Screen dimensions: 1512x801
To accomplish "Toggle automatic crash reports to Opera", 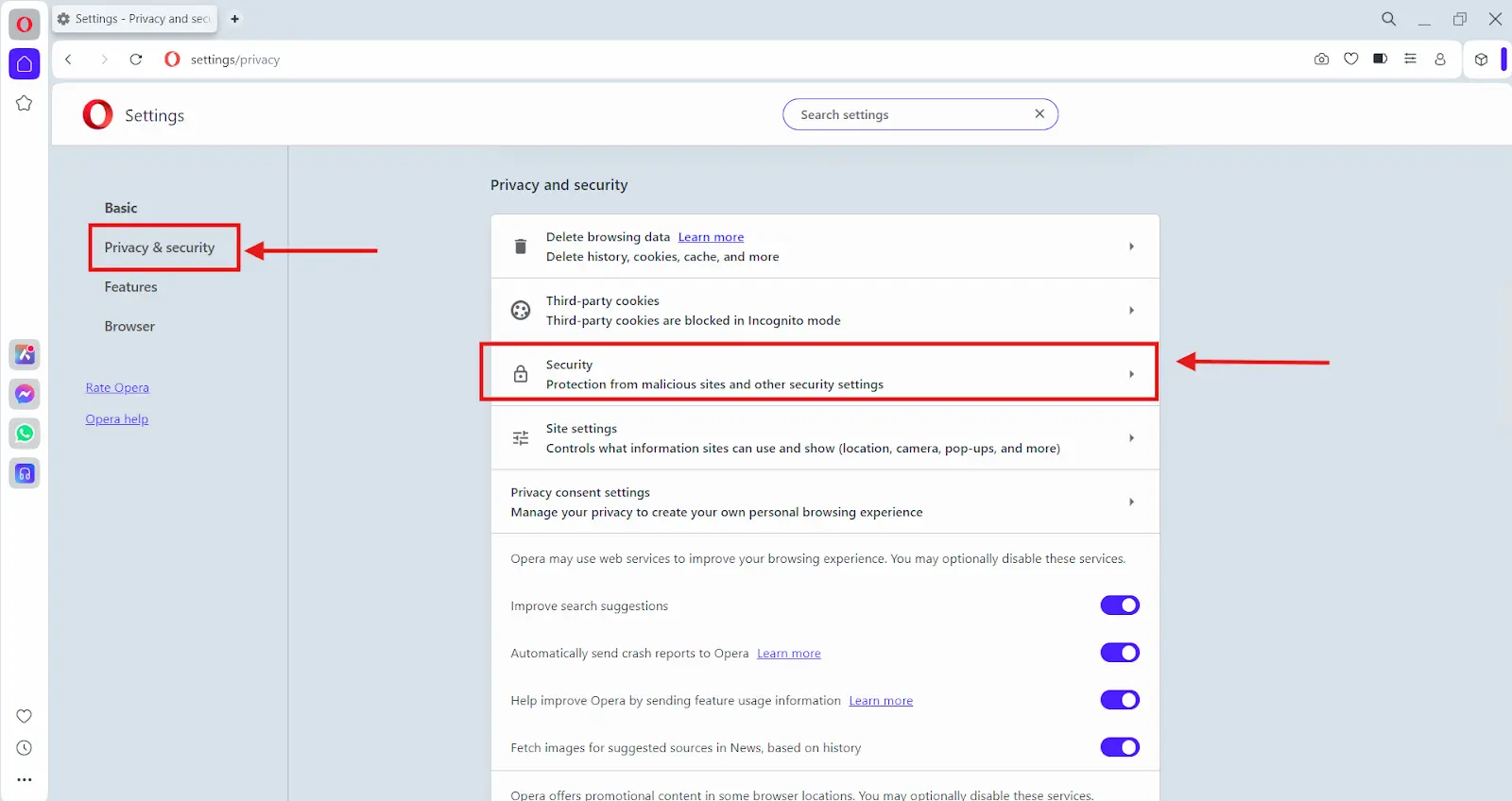I will click(x=1120, y=653).
